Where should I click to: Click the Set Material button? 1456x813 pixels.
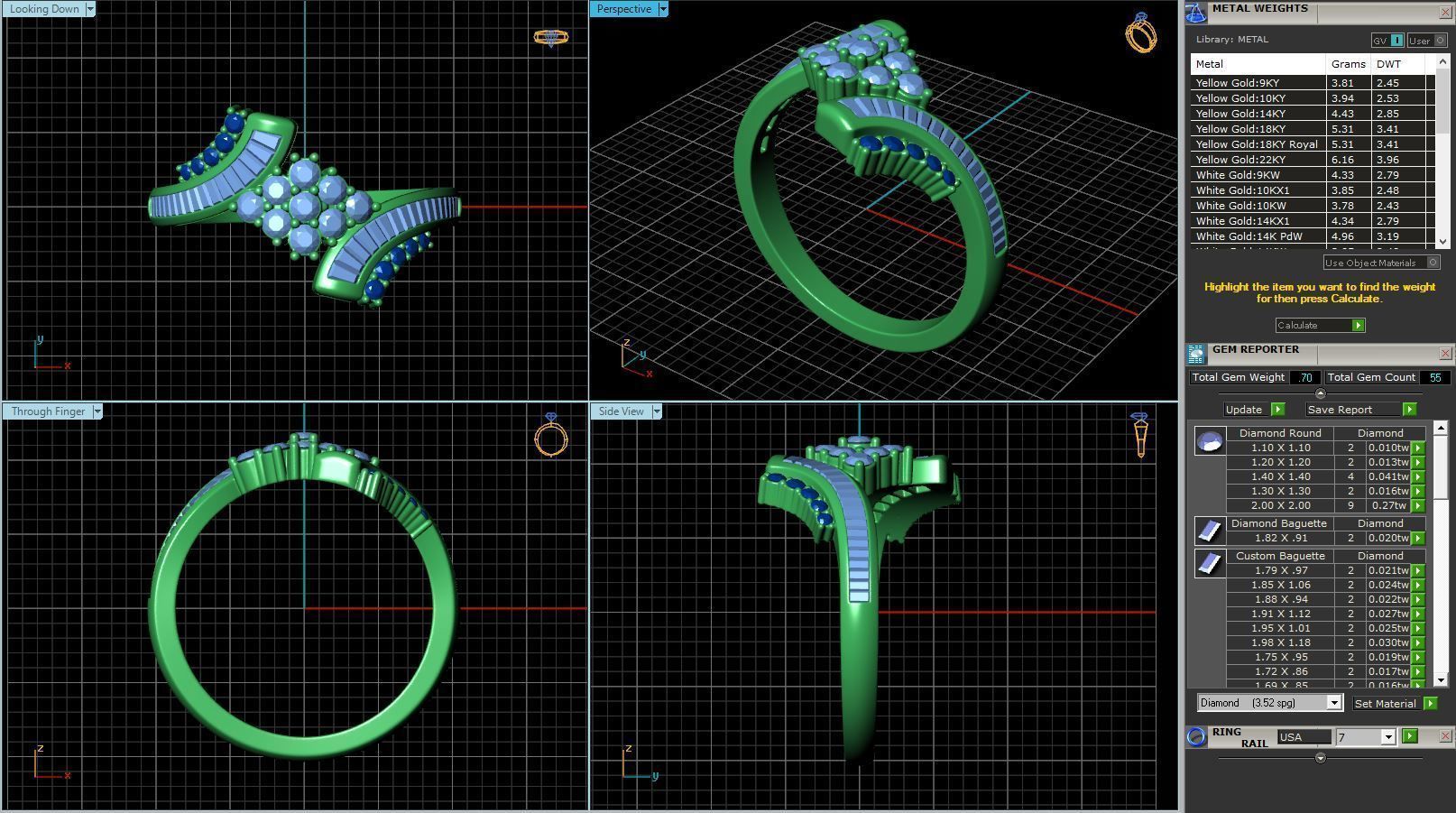pyautogui.click(x=1395, y=704)
